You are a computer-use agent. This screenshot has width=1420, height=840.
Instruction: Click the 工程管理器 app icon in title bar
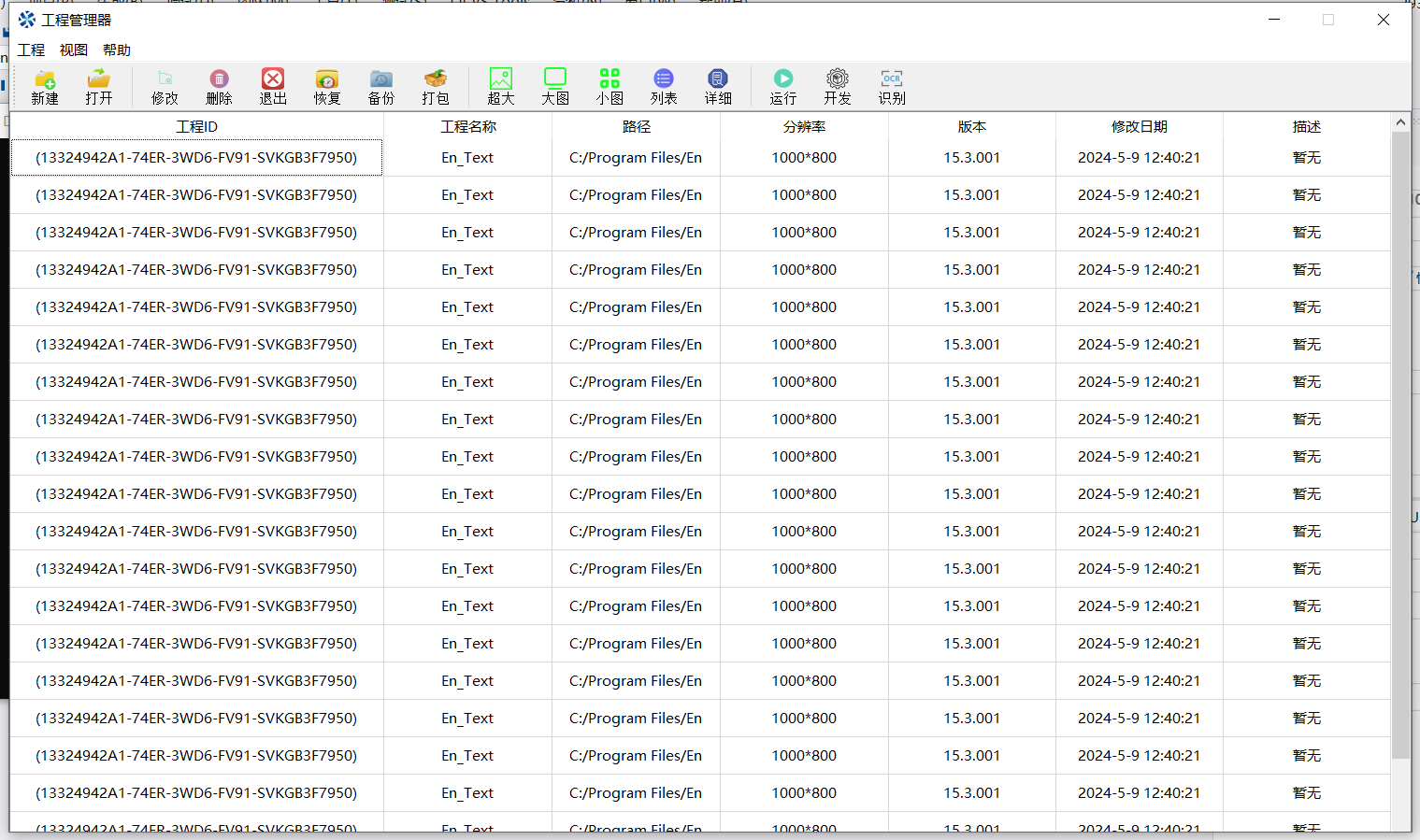coord(26,20)
